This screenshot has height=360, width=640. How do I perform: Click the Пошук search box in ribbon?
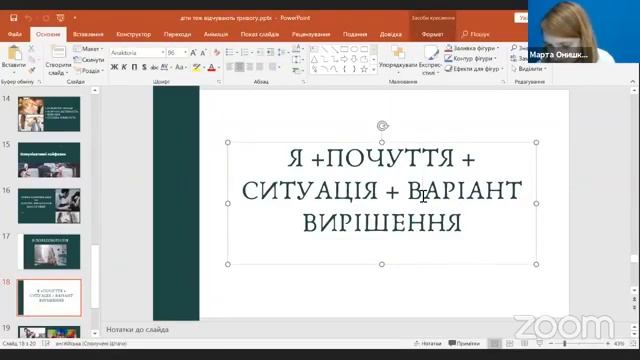point(476,34)
